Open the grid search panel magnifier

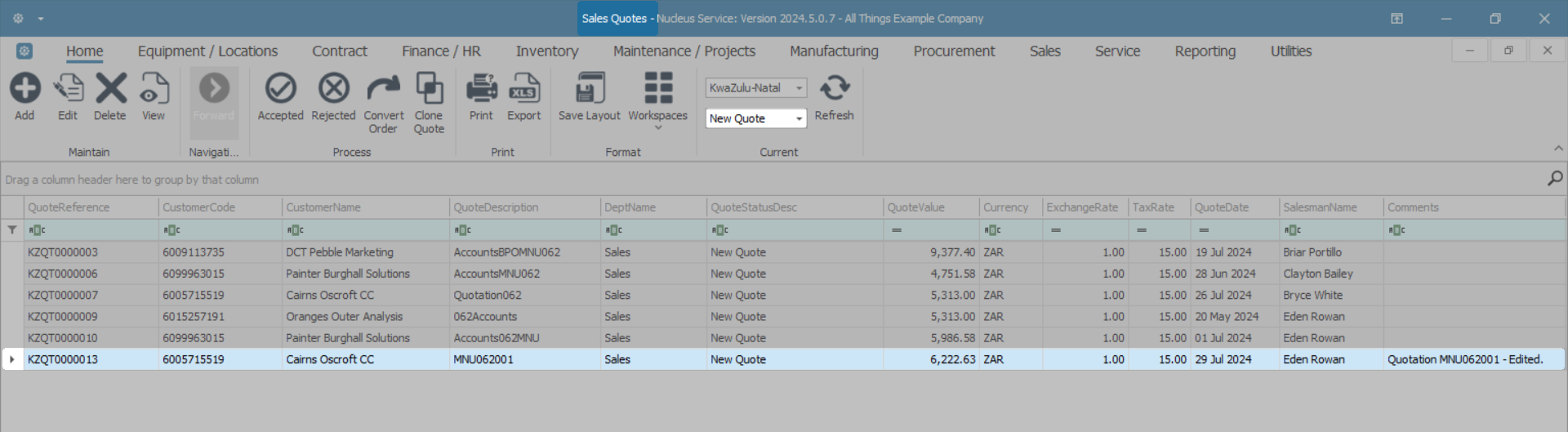[1555, 178]
